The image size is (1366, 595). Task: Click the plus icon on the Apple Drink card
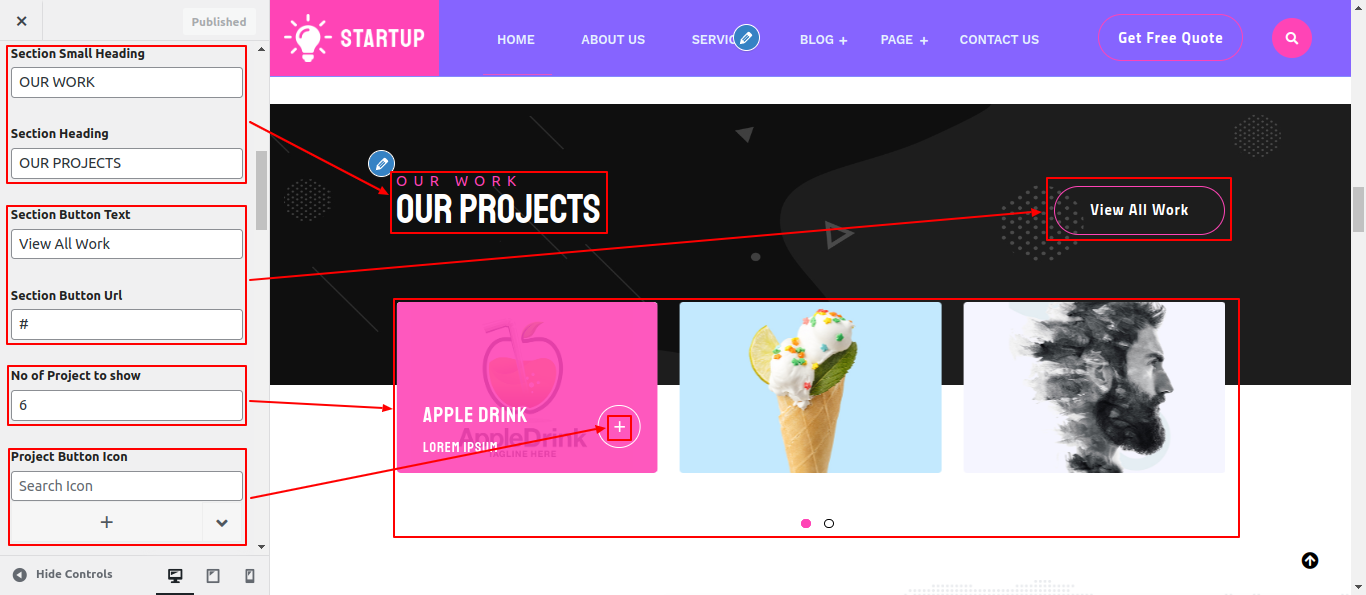pos(619,427)
